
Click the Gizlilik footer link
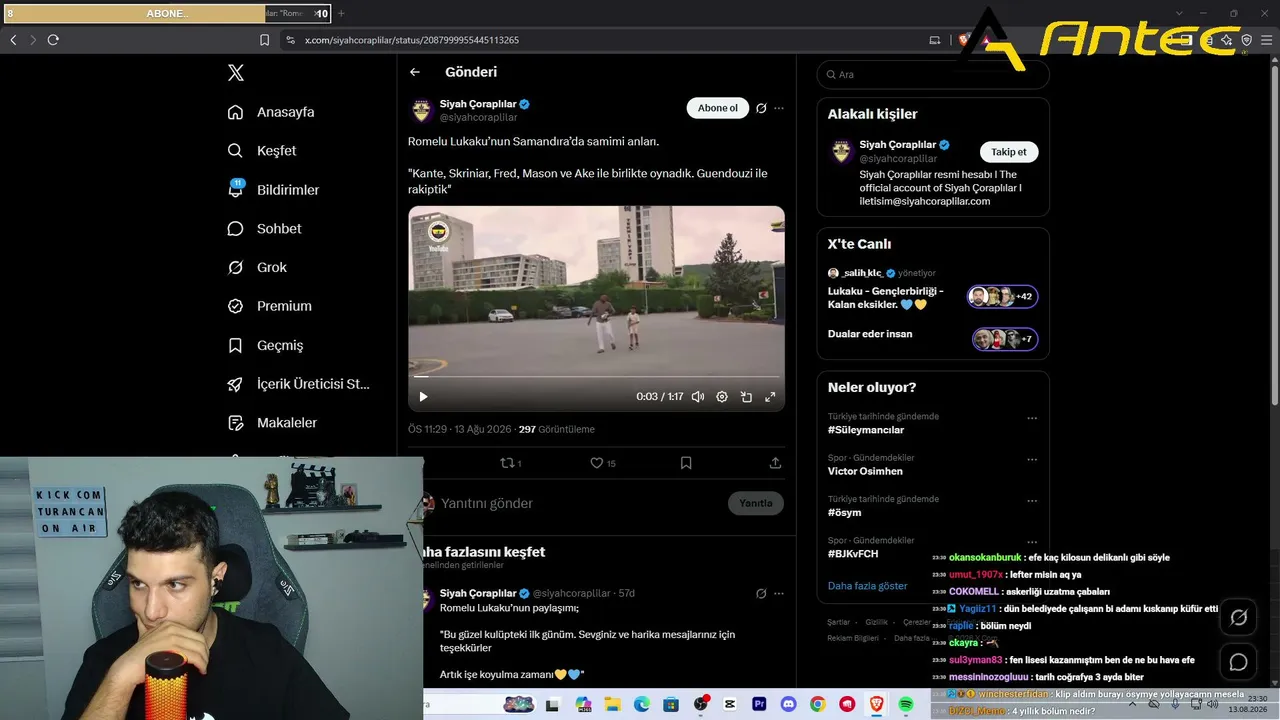point(876,622)
